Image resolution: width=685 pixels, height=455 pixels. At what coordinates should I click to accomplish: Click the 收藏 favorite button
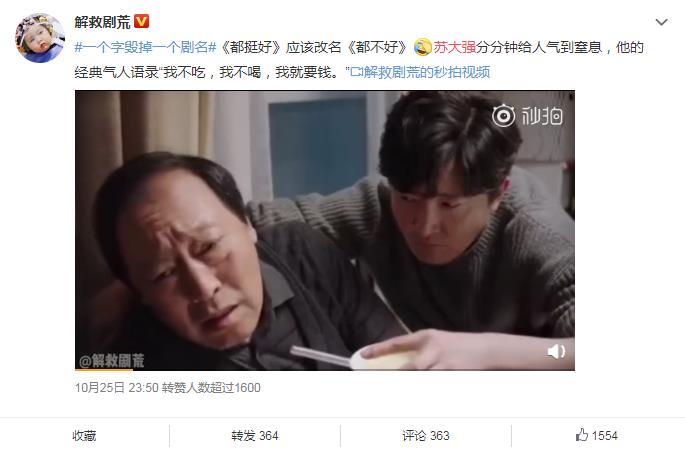84,436
